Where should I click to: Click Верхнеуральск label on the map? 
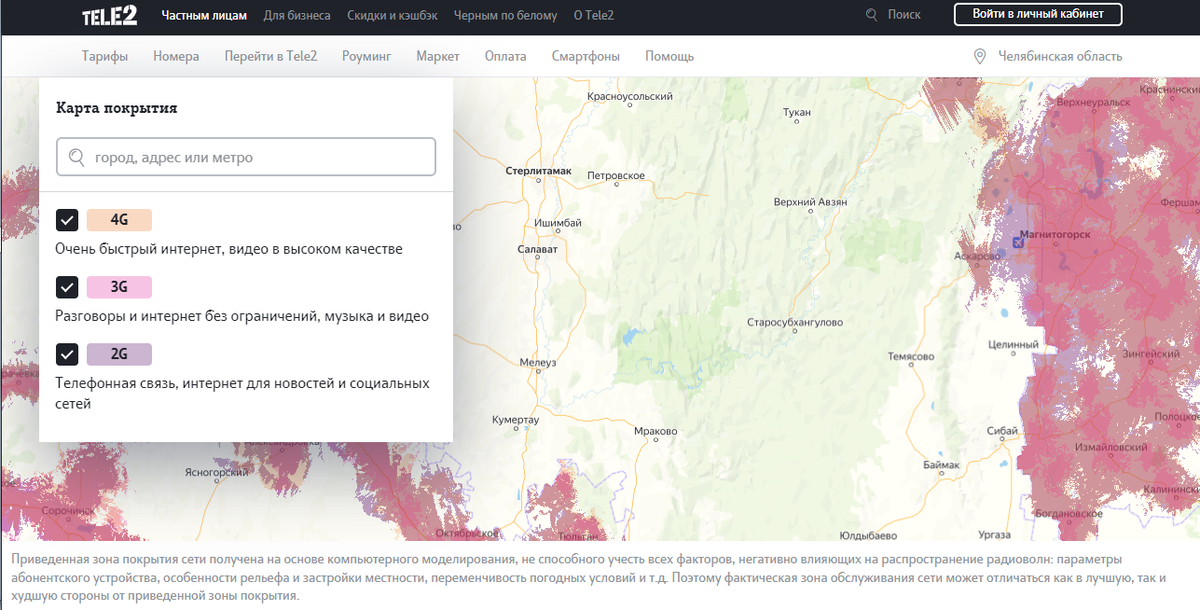[x=1092, y=103]
